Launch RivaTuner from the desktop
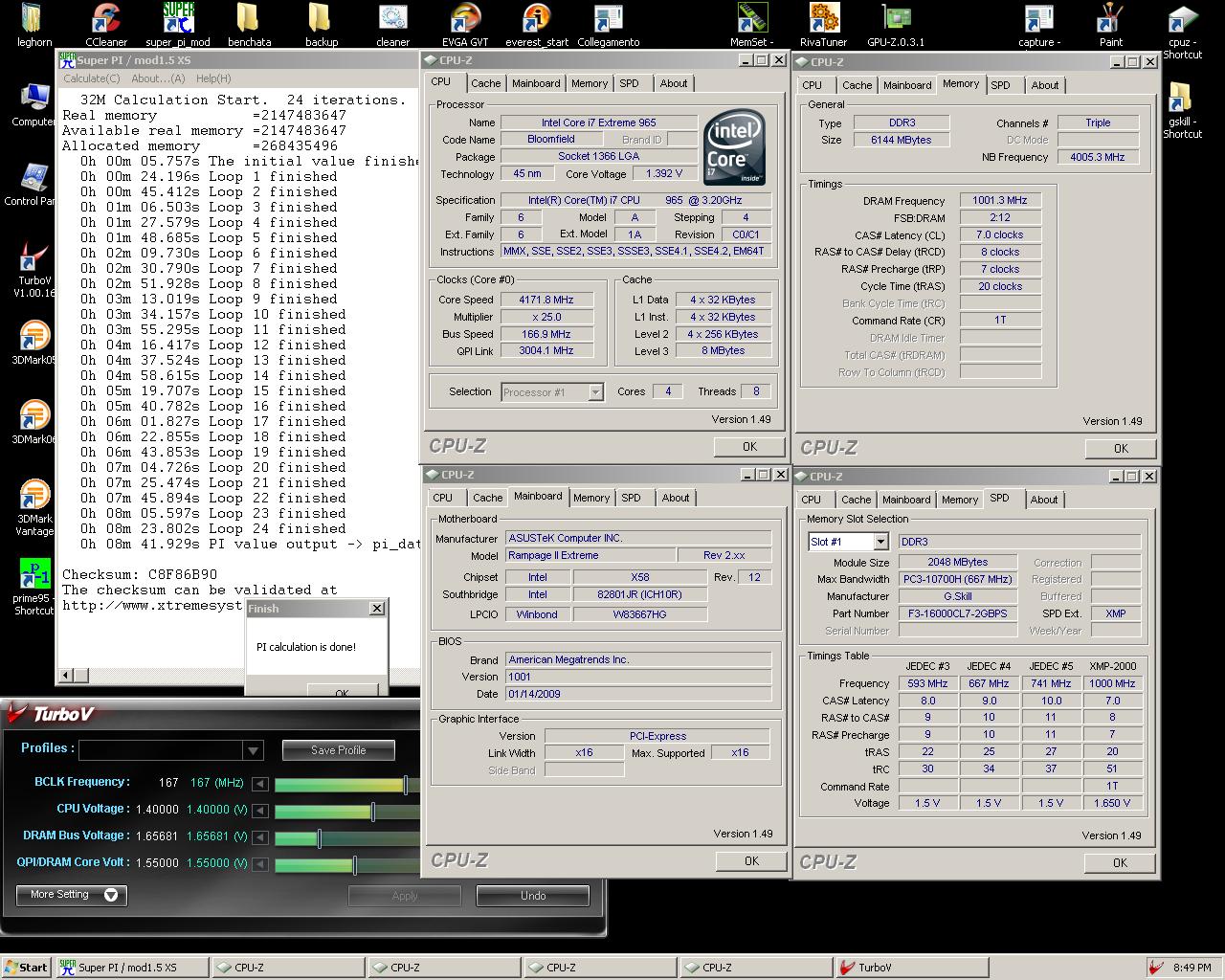Image resolution: width=1225 pixels, height=980 pixels. pyautogui.click(x=824, y=24)
